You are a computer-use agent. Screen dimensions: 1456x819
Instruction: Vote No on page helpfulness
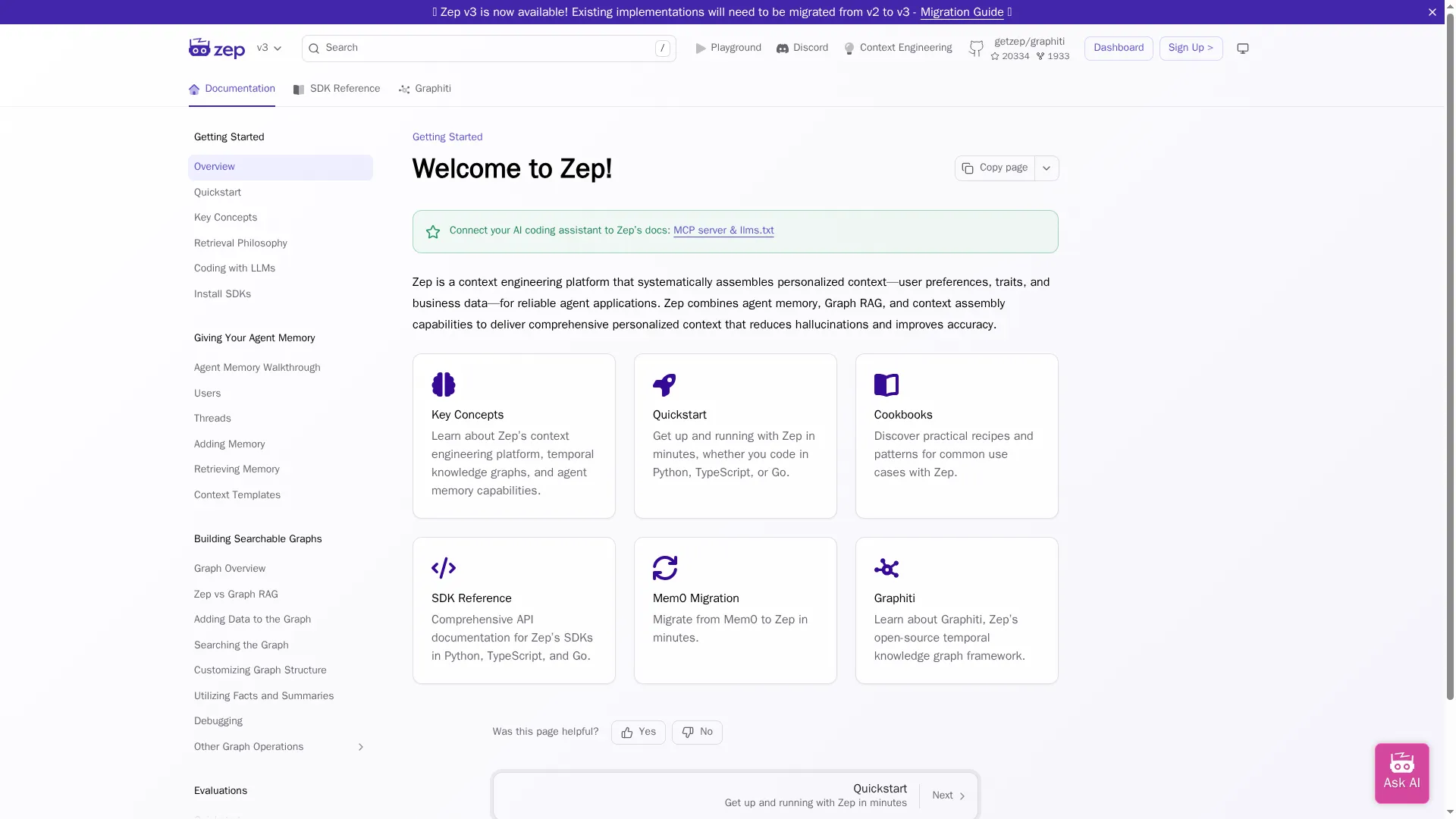click(x=697, y=732)
